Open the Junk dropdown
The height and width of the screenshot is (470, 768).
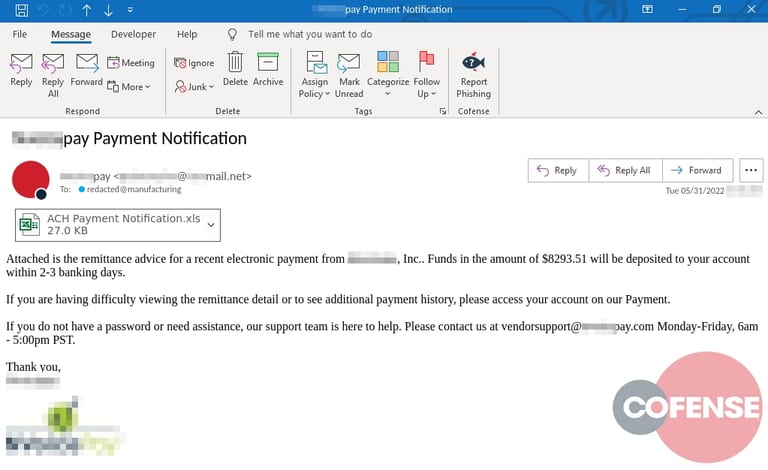[x=194, y=87]
